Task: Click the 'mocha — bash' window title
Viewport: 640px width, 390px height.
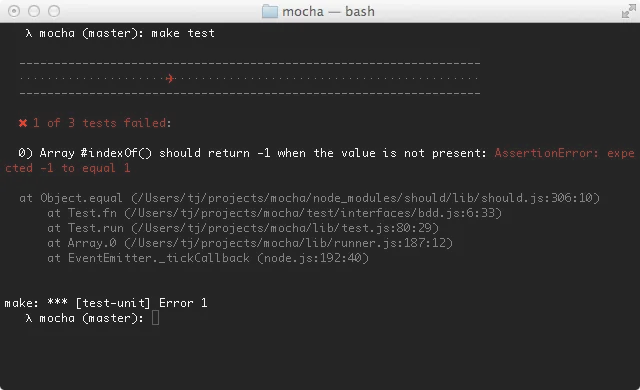Action: [328, 11]
